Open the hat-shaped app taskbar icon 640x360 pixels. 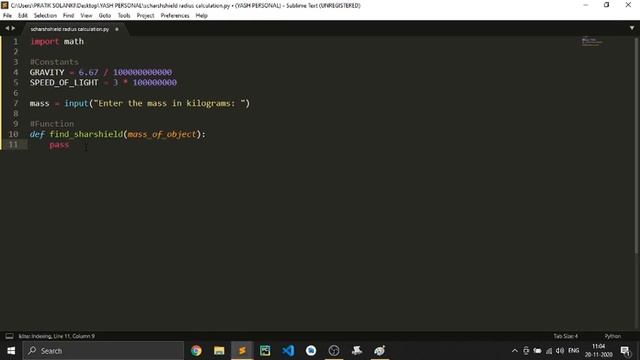click(x=357, y=351)
